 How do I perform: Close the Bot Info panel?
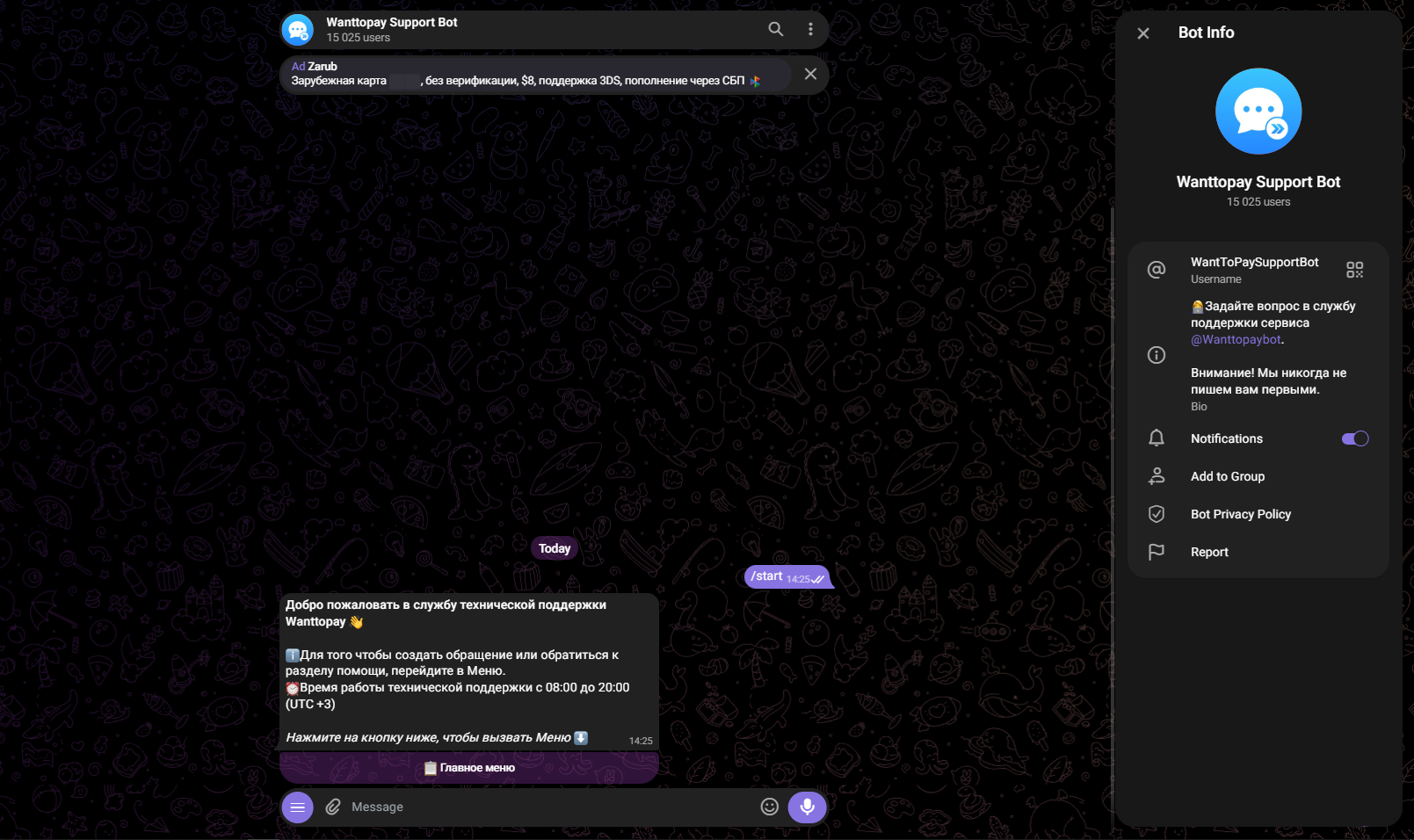coord(1143,33)
